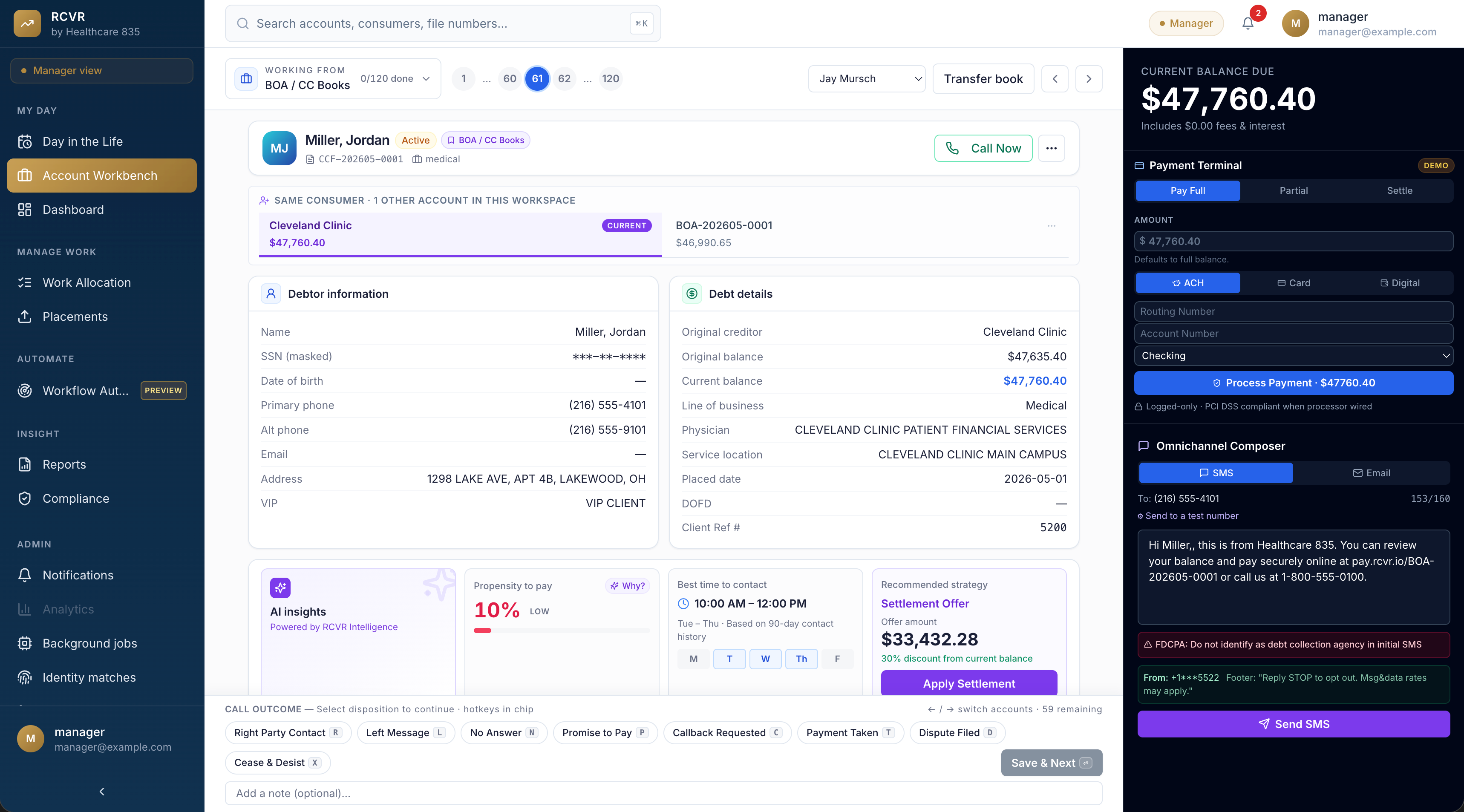
Task: Select No Answer disposition
Action: point(504,732)
